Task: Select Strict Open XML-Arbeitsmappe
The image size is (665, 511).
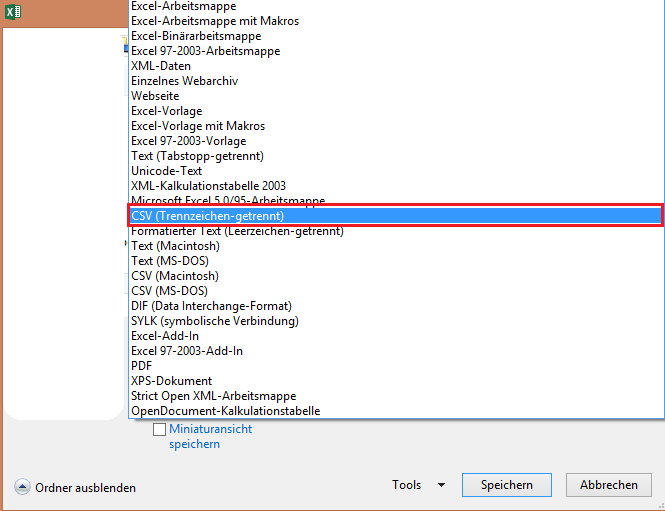Action: click(396, 396)
